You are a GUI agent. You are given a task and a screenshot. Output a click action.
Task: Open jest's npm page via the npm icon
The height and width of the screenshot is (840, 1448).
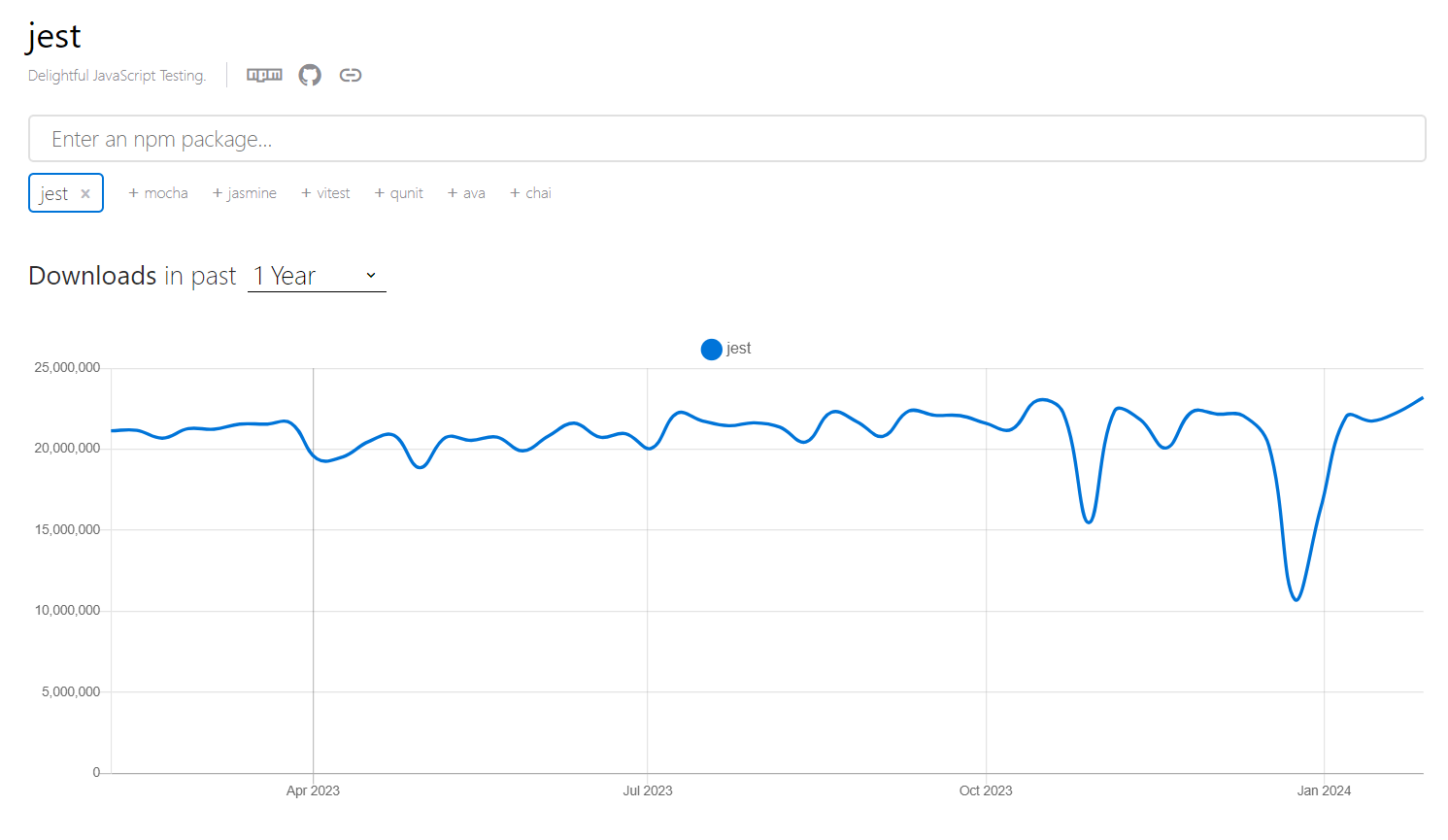(x=263, y=74)
